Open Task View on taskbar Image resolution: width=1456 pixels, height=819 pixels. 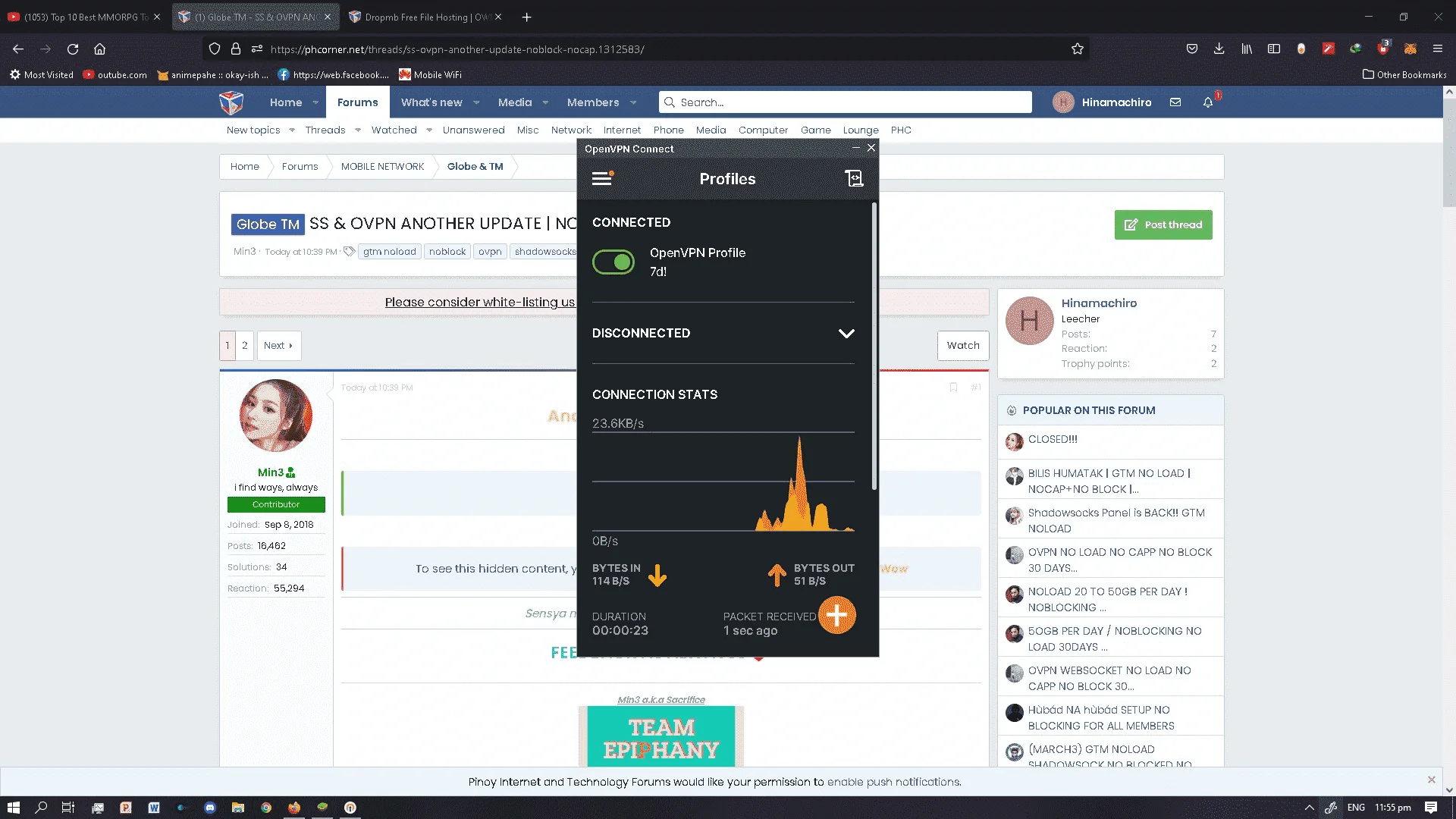click(67, 807)
